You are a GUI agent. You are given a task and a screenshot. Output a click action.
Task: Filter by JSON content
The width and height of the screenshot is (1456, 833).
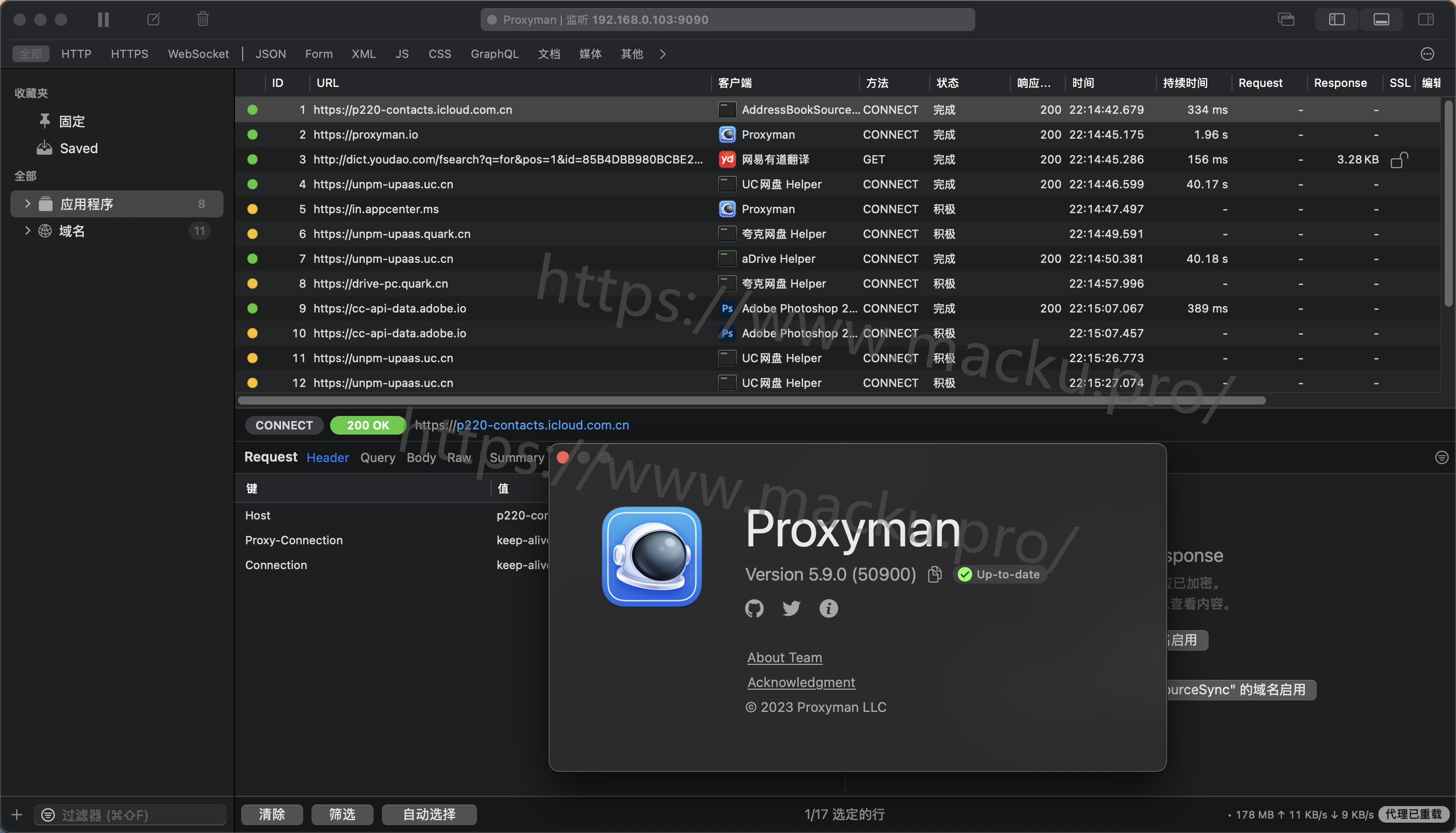click(x=271, y=54)
